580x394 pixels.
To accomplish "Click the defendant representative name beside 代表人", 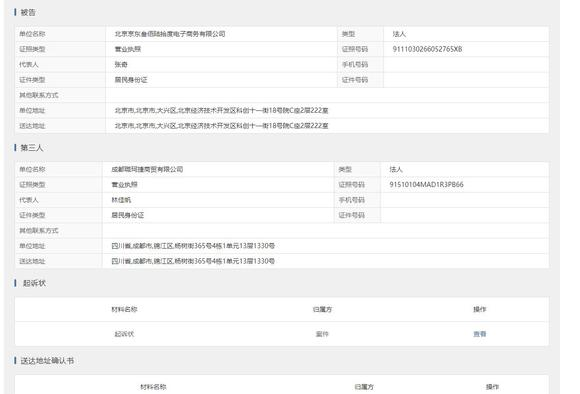I will tap(121, 64).
